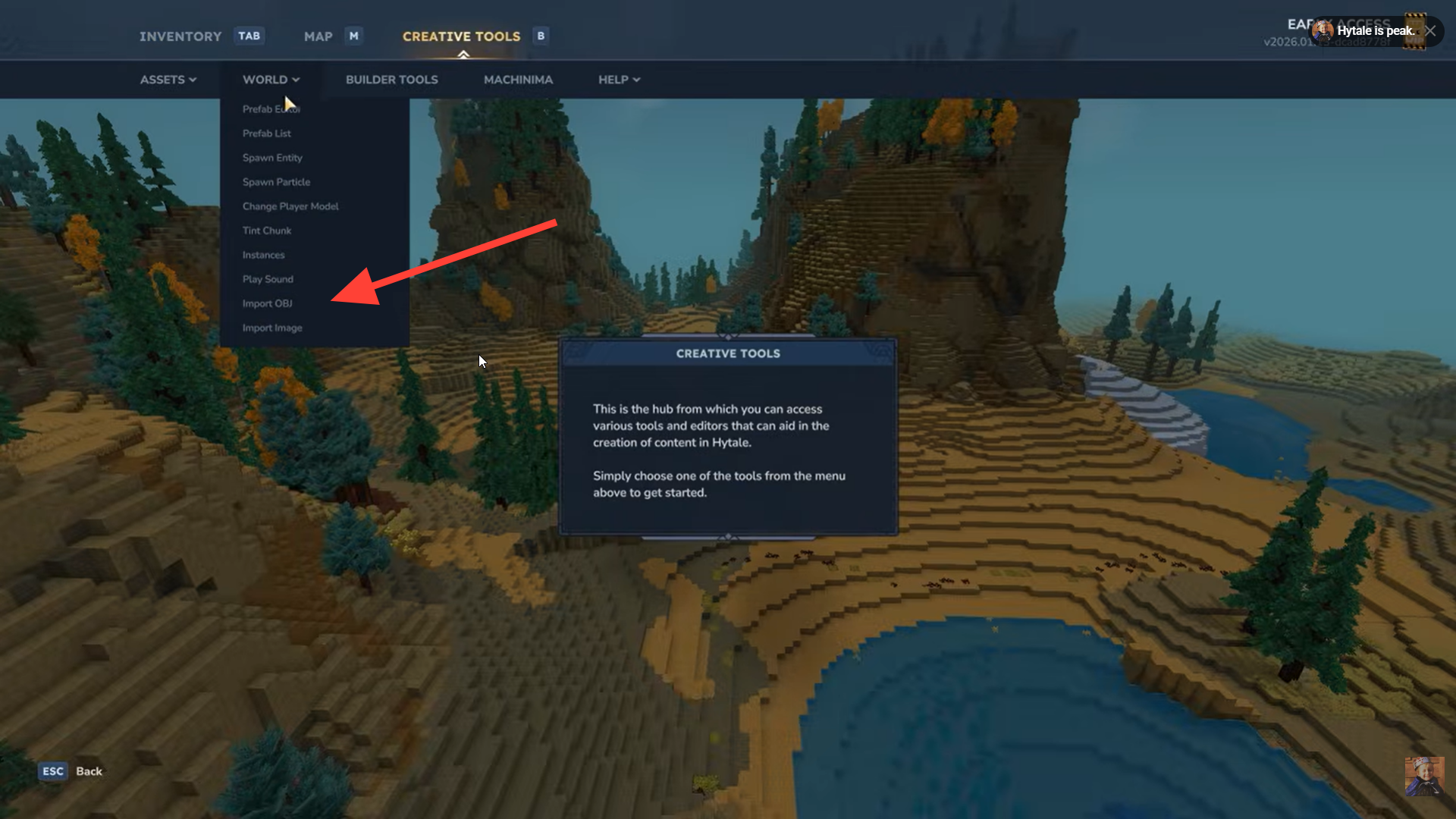The width and height of the screenshot is (1456, 819).
Task: Dismiss the Hytale is peak notification
Action: 1430,31
